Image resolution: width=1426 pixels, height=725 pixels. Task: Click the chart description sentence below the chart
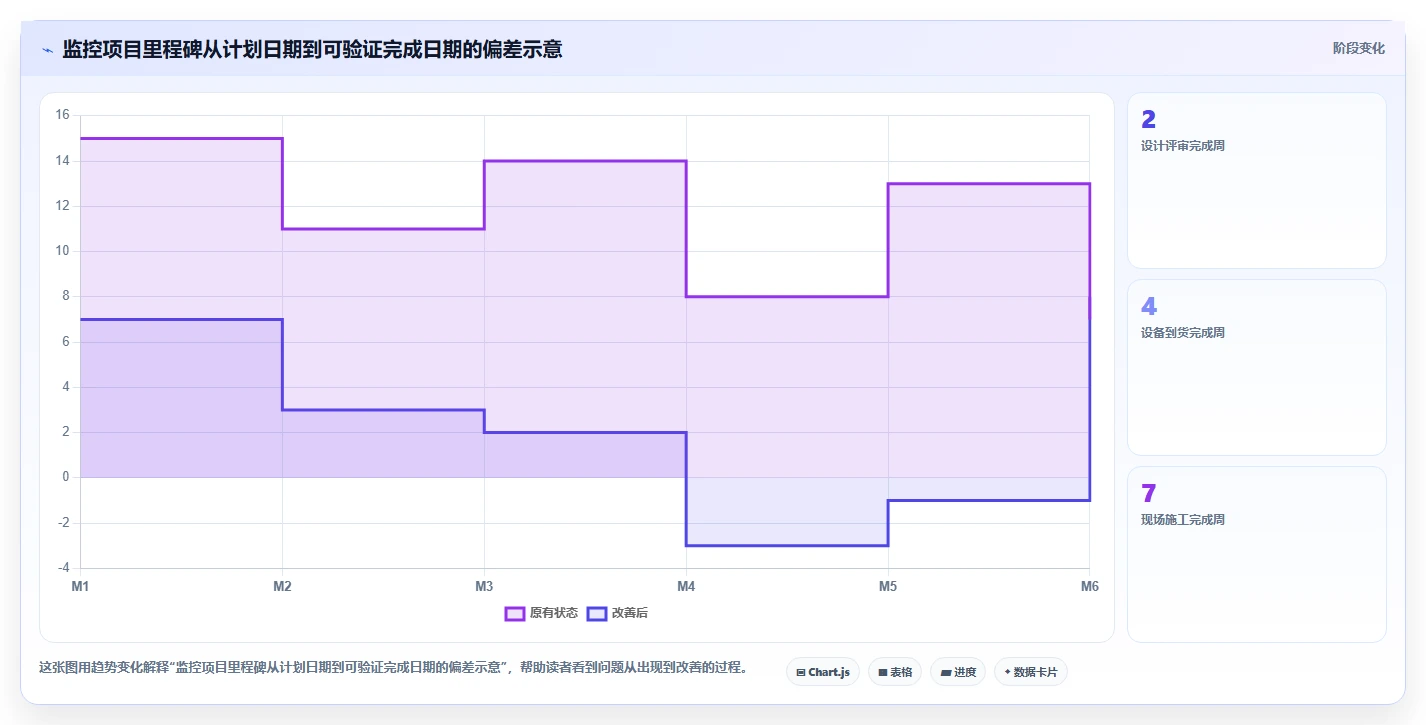(x=393, y=667)
